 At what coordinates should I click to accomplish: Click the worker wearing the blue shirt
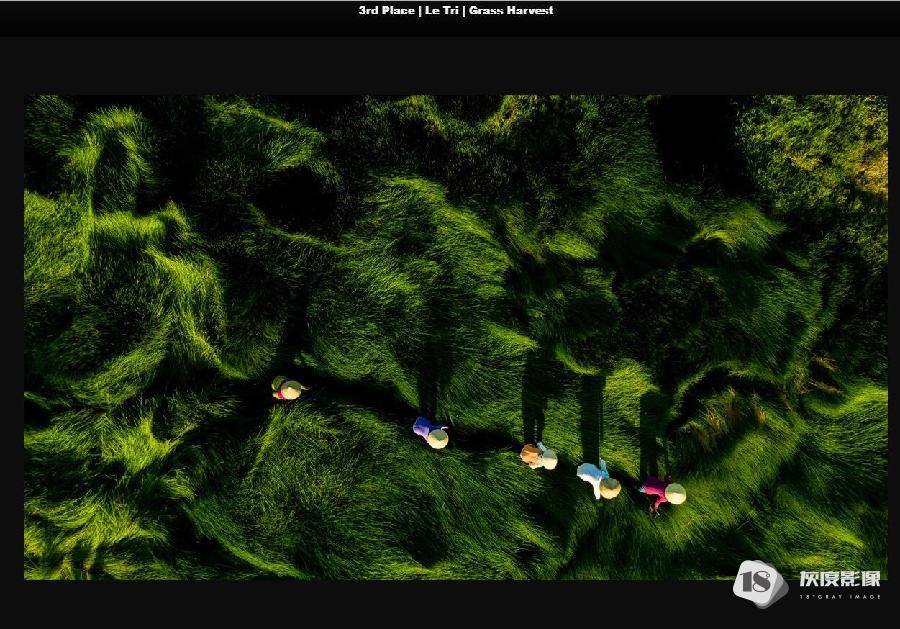431,432
